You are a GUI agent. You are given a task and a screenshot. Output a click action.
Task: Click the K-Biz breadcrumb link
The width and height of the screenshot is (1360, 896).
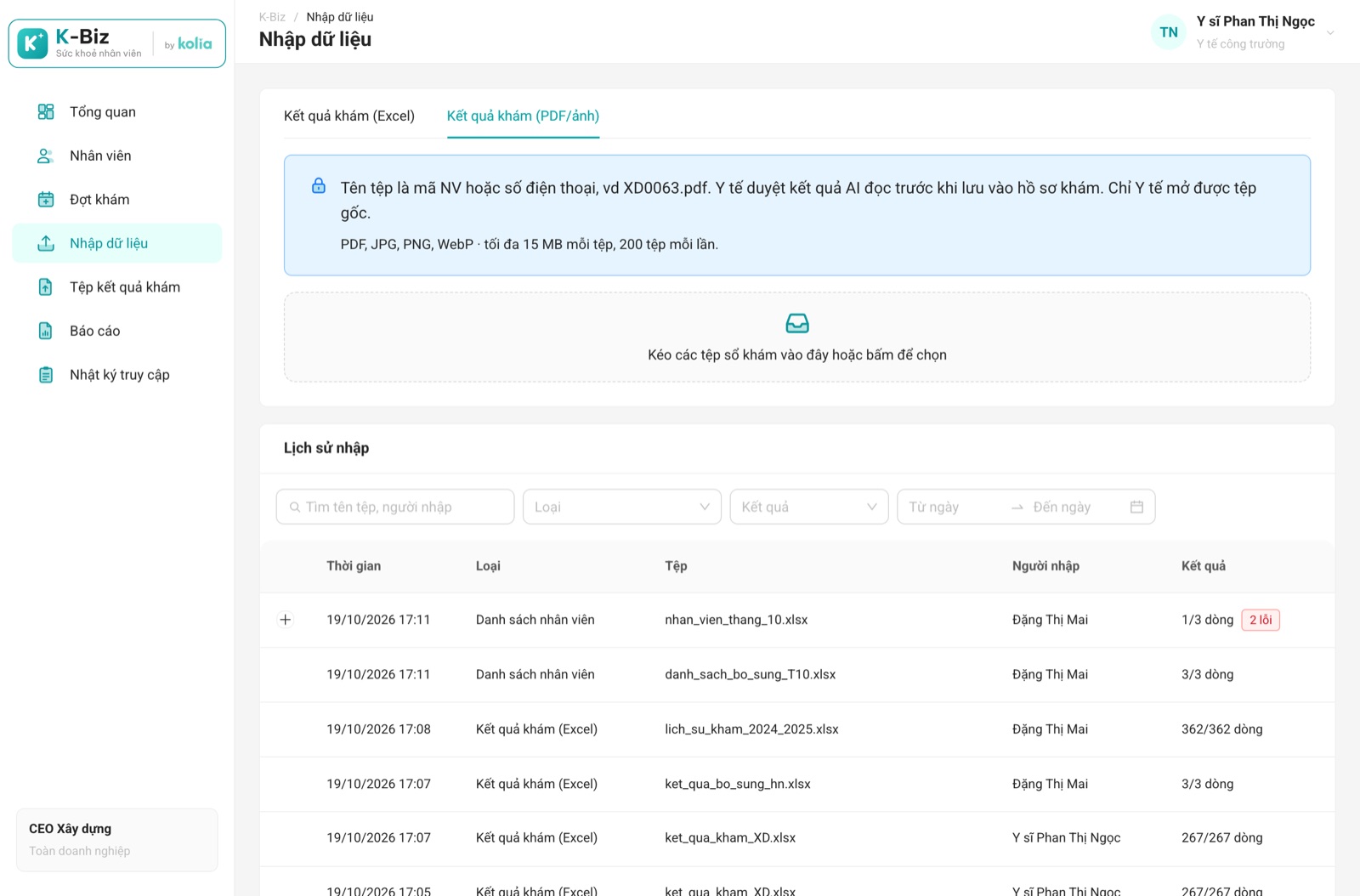pos(272,17)
